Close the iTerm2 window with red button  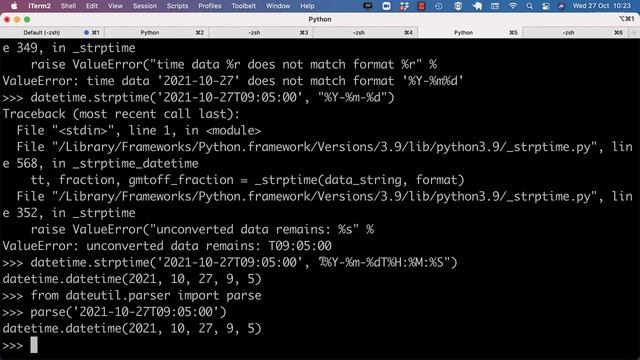(7, 19)
